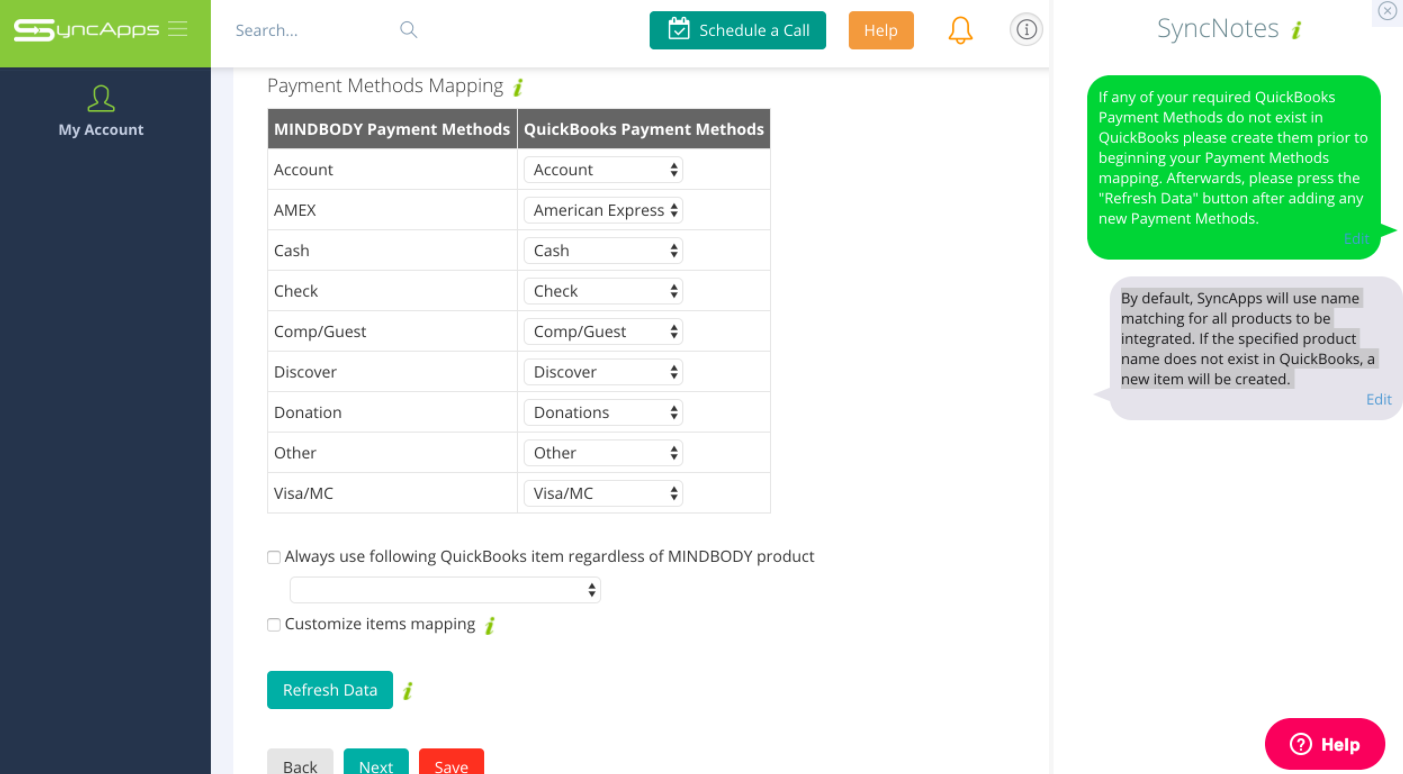Open QuickBooks dropdown for Other row
Image resolution: width=1403 pixels, height=774 pixels.
[603, 453]
